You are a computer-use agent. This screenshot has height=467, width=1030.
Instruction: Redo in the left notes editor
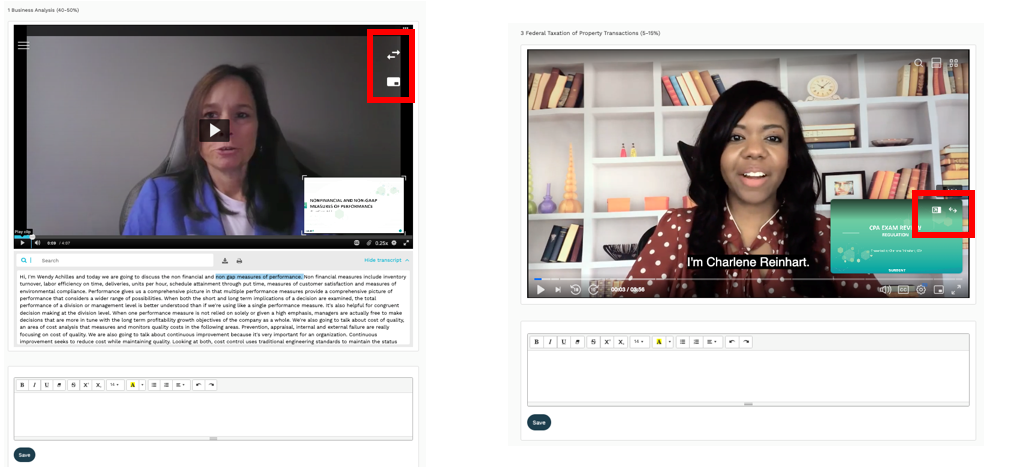211,385
